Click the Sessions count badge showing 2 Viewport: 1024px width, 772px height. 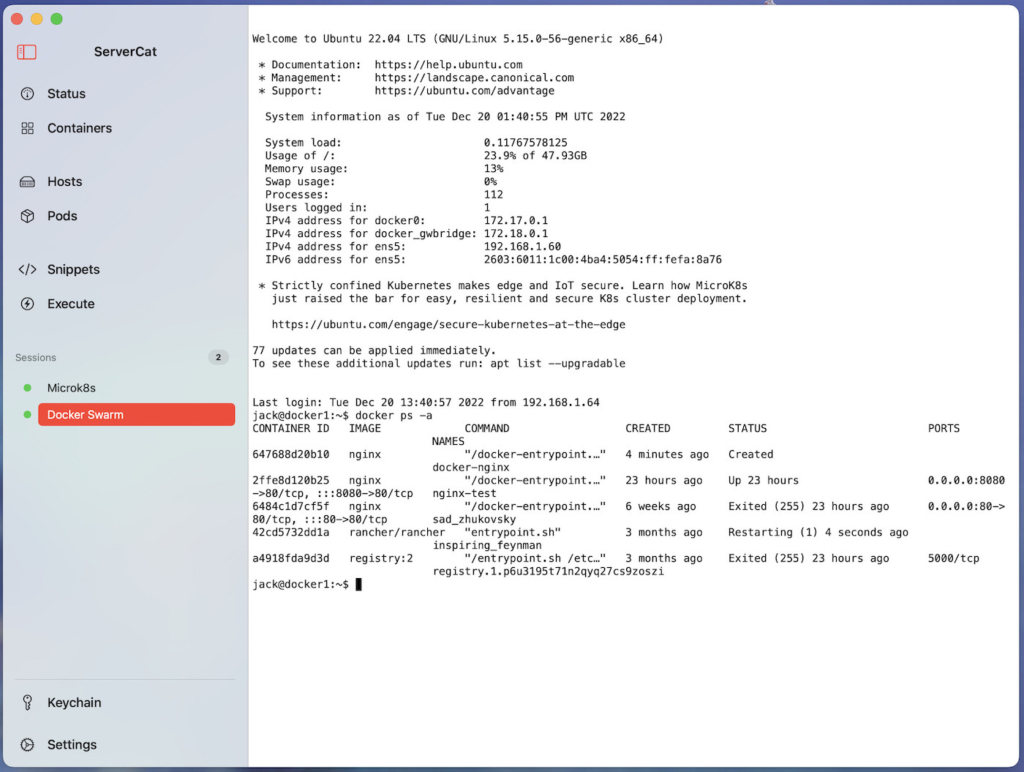pos(218,357)
